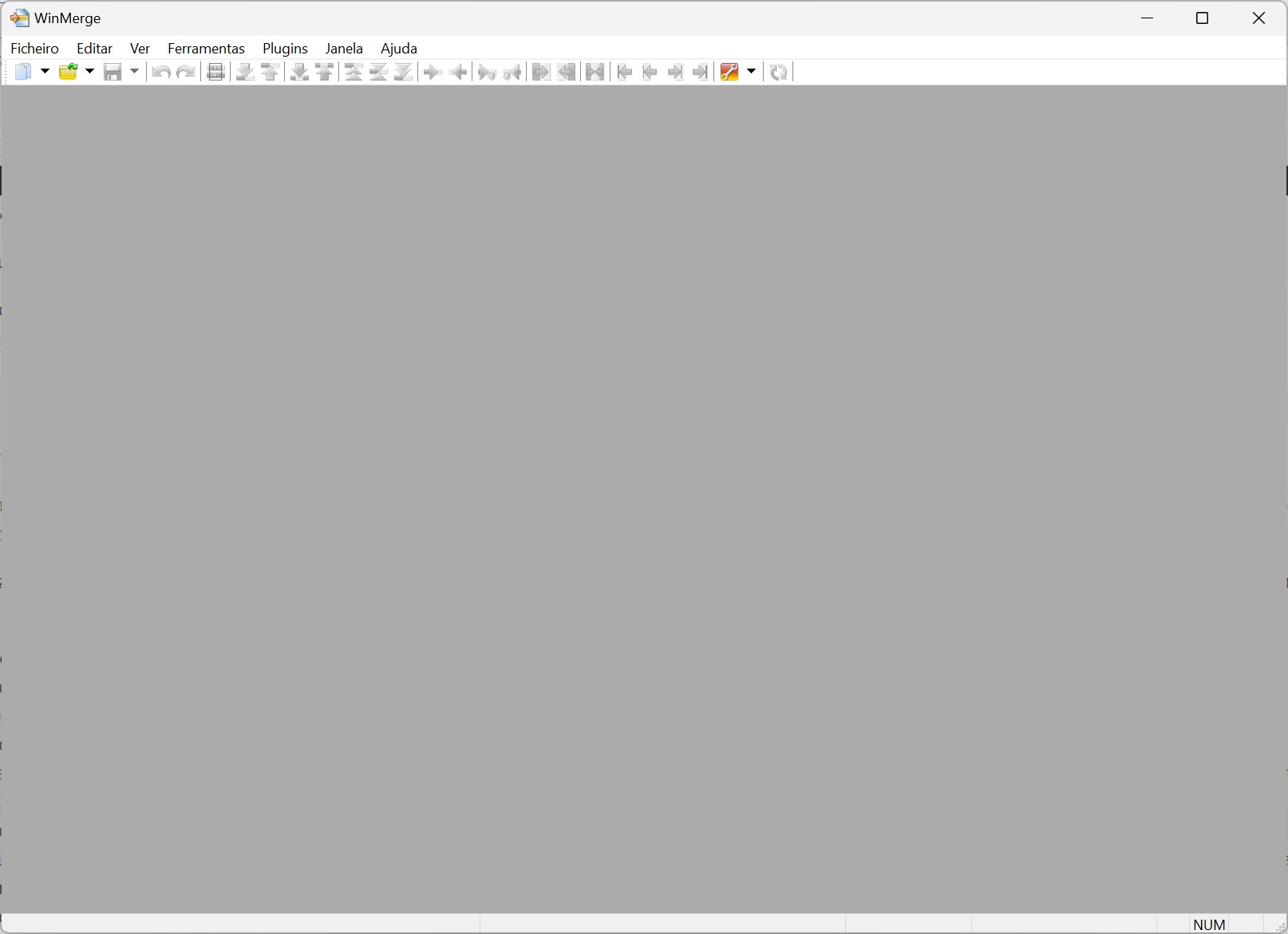Click the Select Line Difference icon
Image resolution: width=1288 pixels, height=934 pixels.
point(215,72)
